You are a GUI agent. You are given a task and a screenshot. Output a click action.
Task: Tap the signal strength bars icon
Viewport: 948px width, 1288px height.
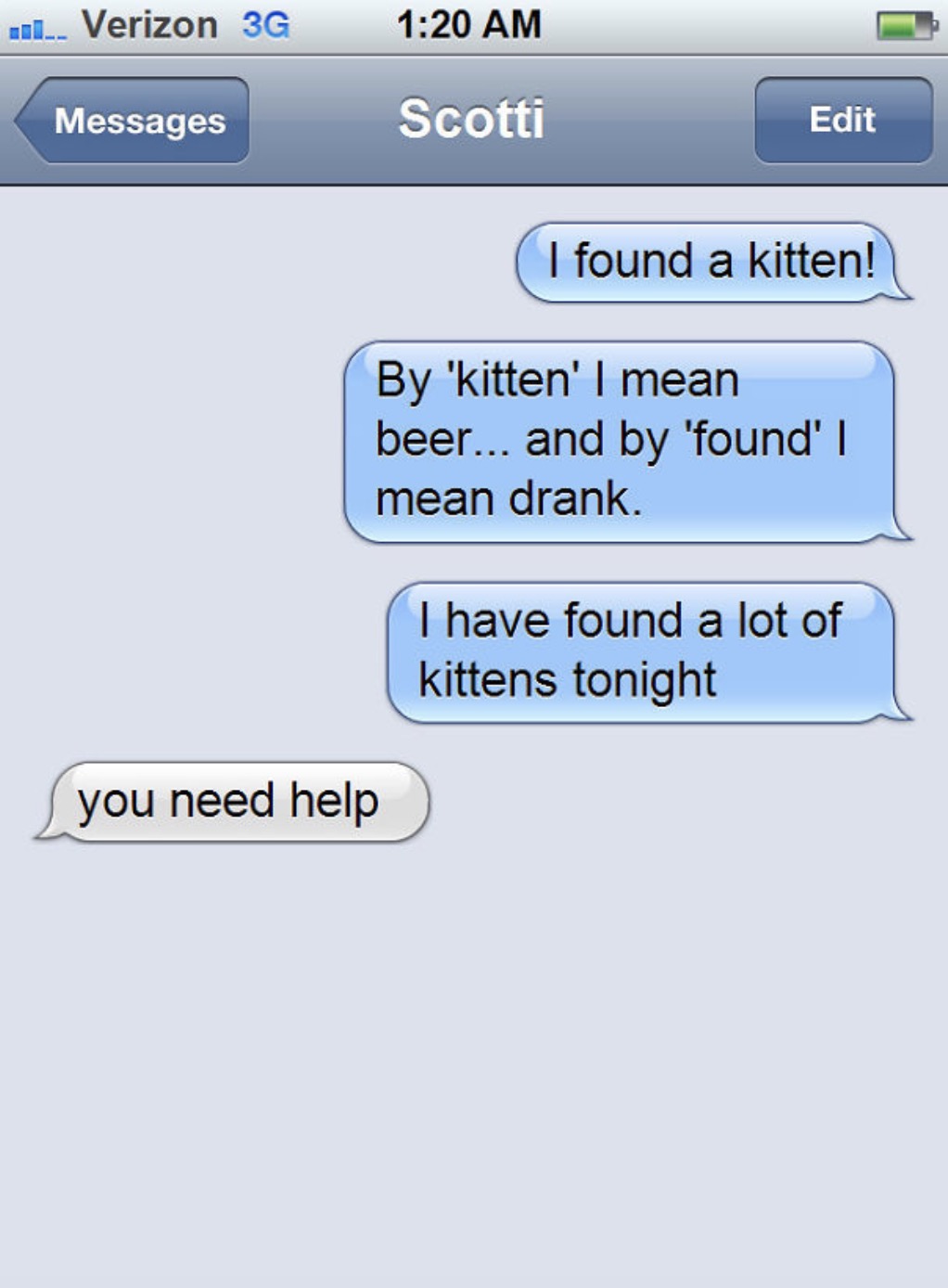click(x=38, y=30)
